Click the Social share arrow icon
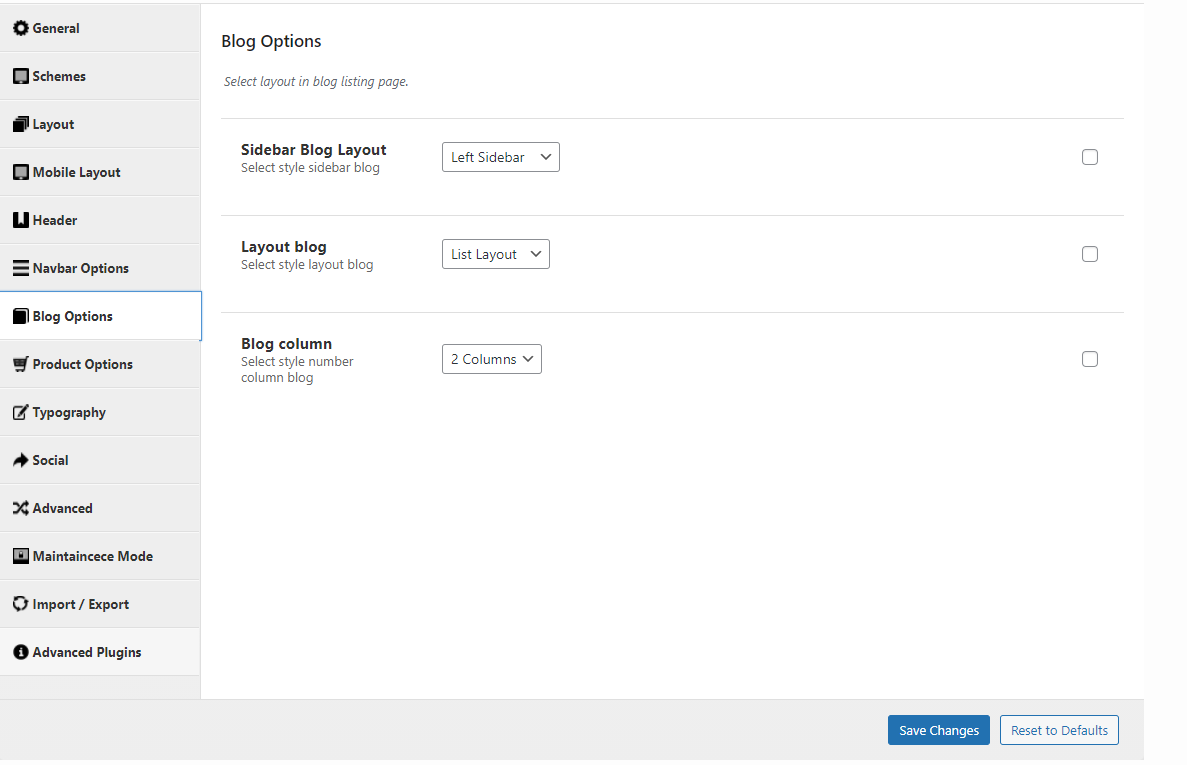 [20, 460]
